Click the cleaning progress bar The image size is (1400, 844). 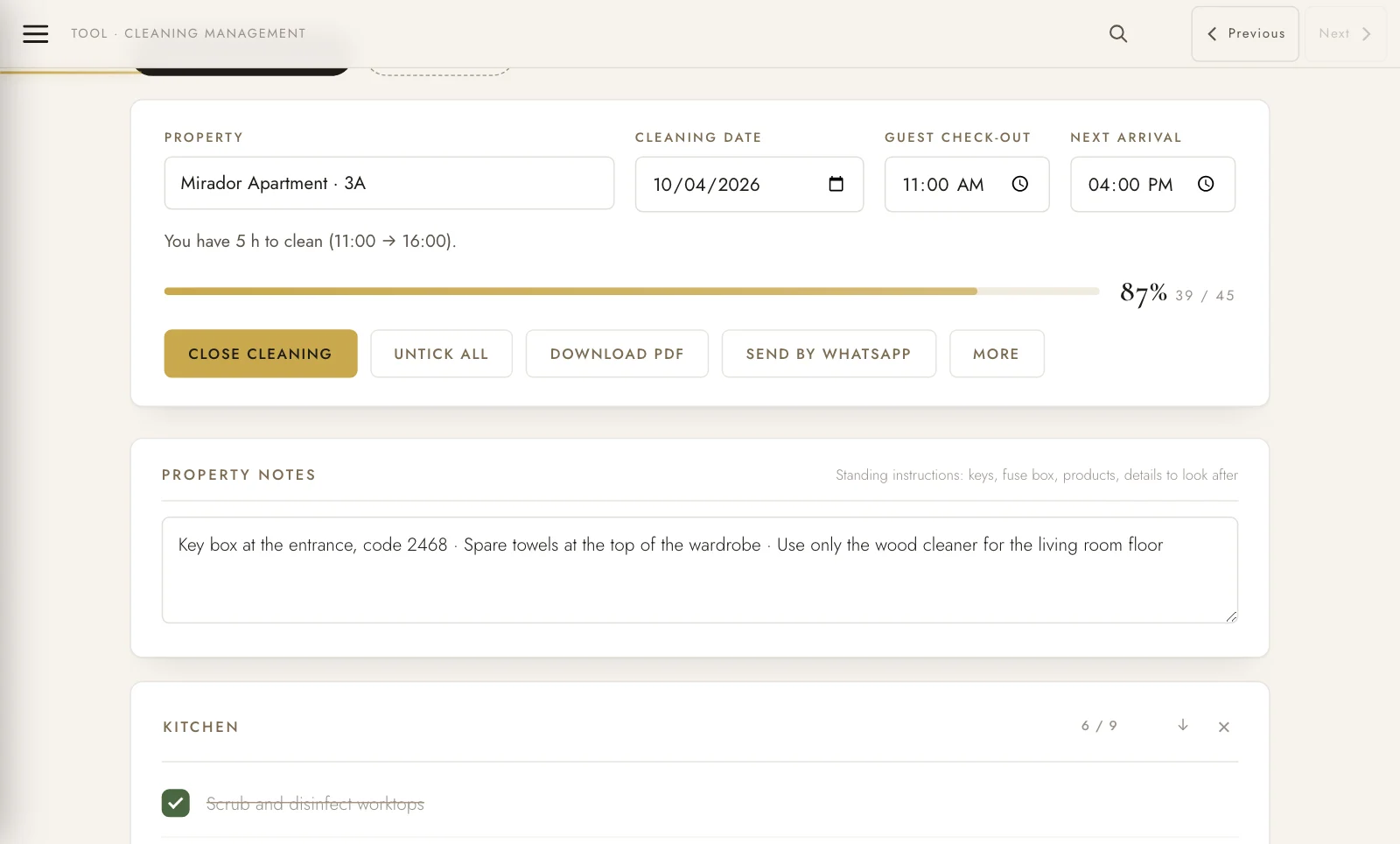[x=632, y=292]
